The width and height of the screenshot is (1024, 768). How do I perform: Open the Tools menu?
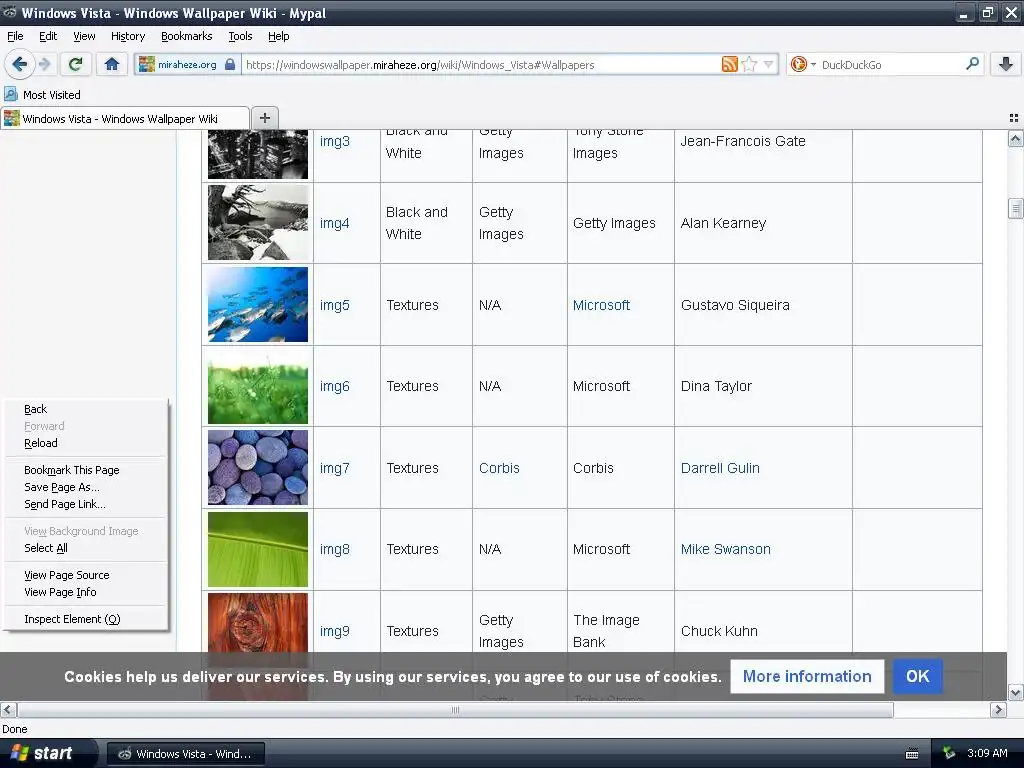pyautogui.click(x=240, y=37)
